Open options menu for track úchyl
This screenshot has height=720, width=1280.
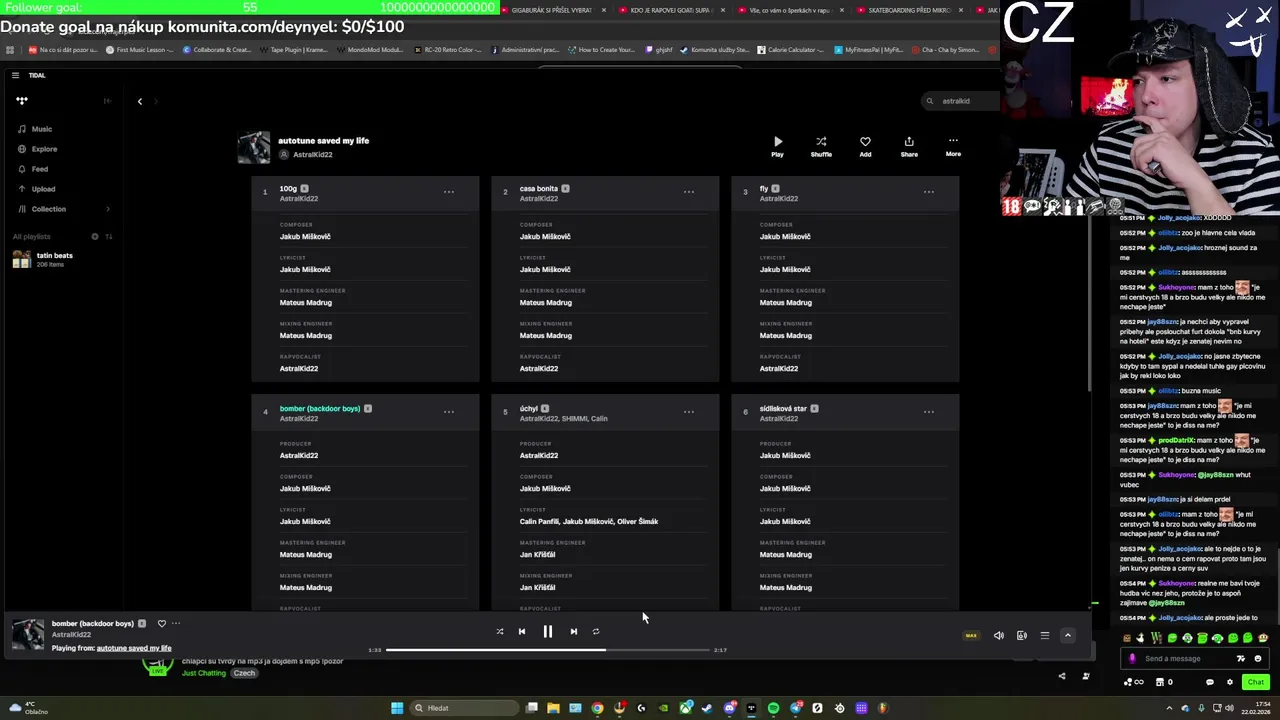(x=689, y=412)
